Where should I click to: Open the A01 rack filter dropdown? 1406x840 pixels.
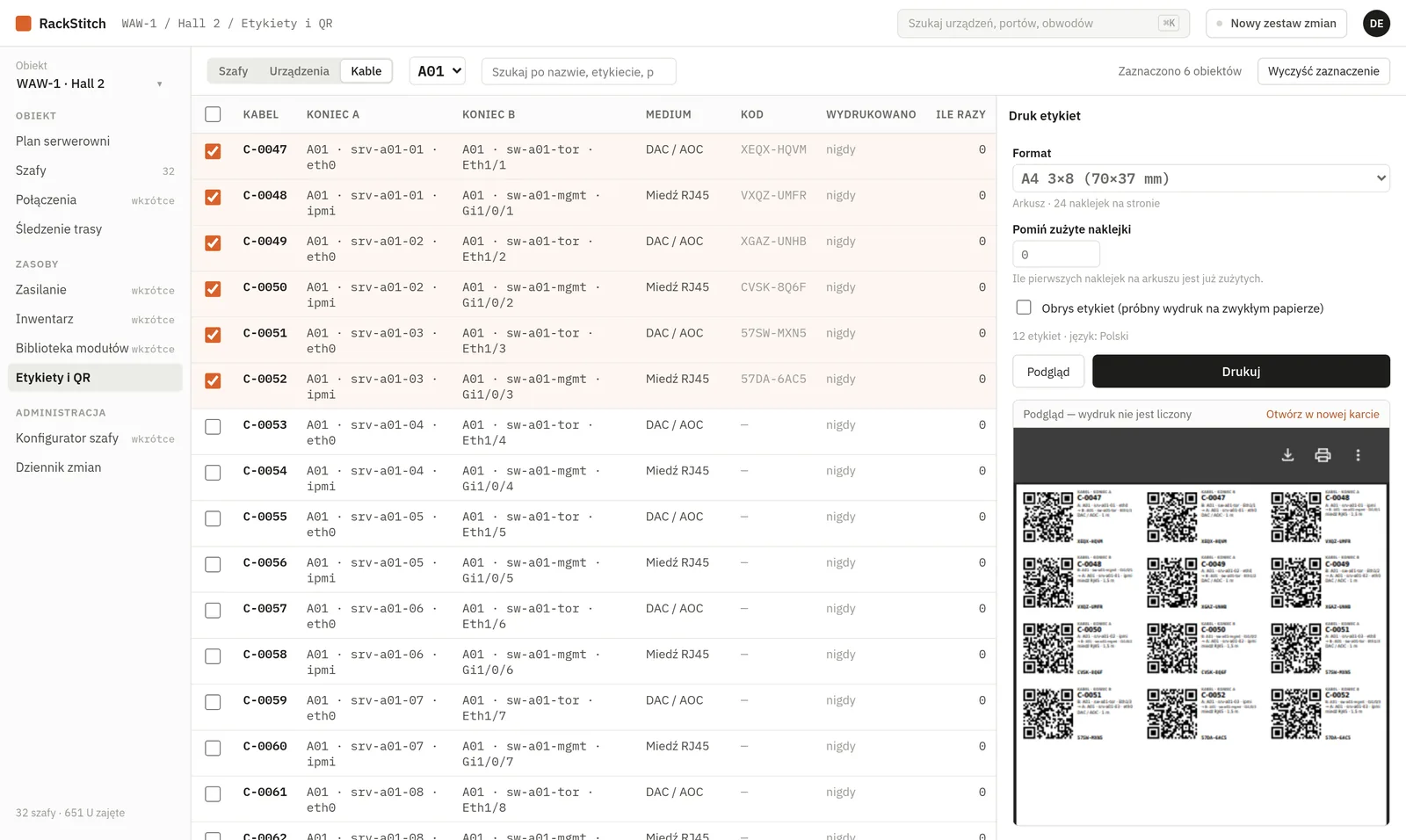(x=438, y=71)
